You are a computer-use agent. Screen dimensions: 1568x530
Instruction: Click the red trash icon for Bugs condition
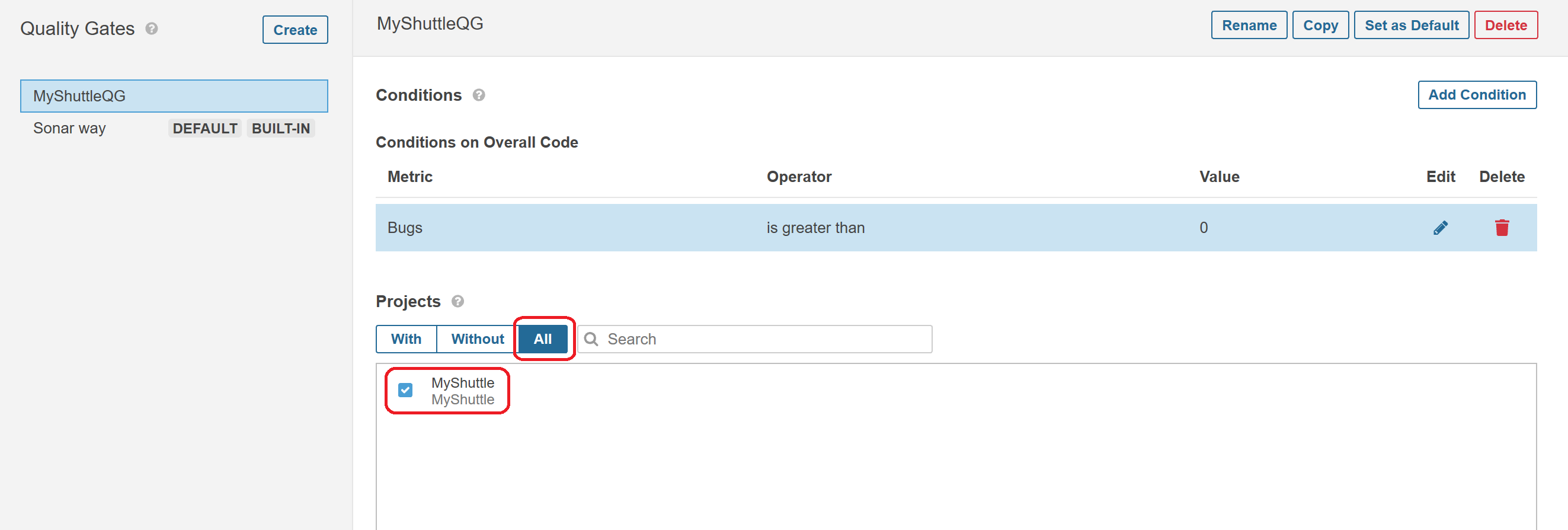point(1502,227)
